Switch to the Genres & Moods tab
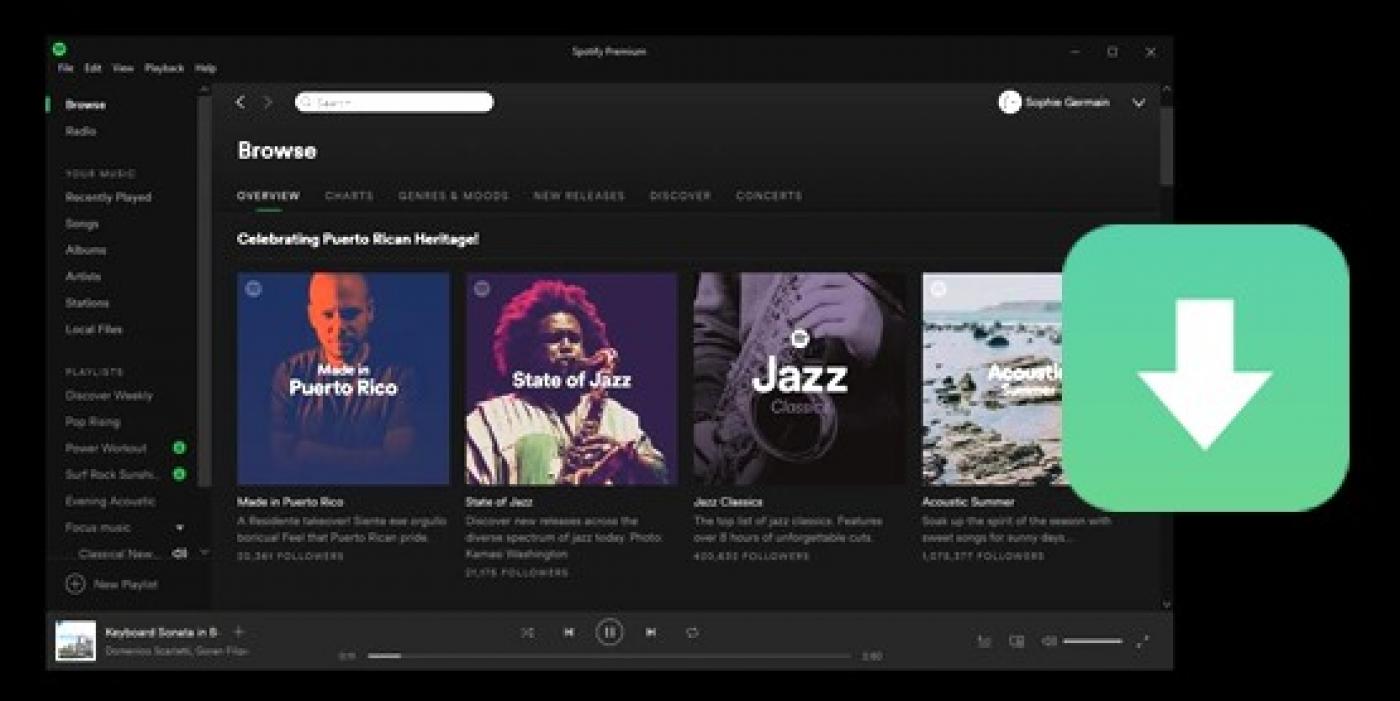Viewport: 1400px width, 701px height. pos(453,196)
